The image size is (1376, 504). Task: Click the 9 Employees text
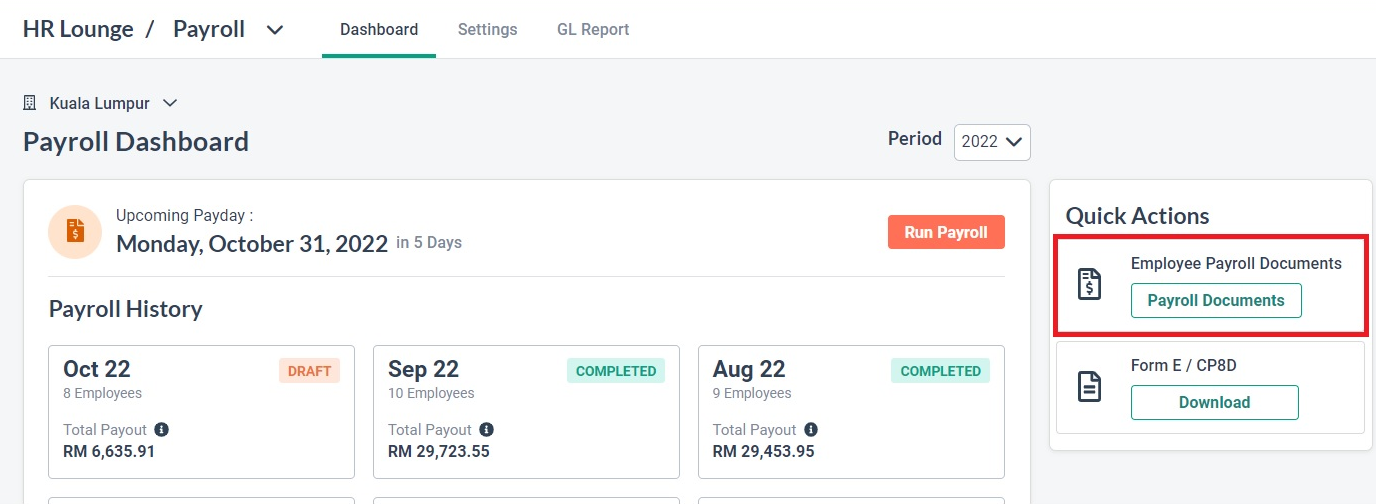(752, 393)
